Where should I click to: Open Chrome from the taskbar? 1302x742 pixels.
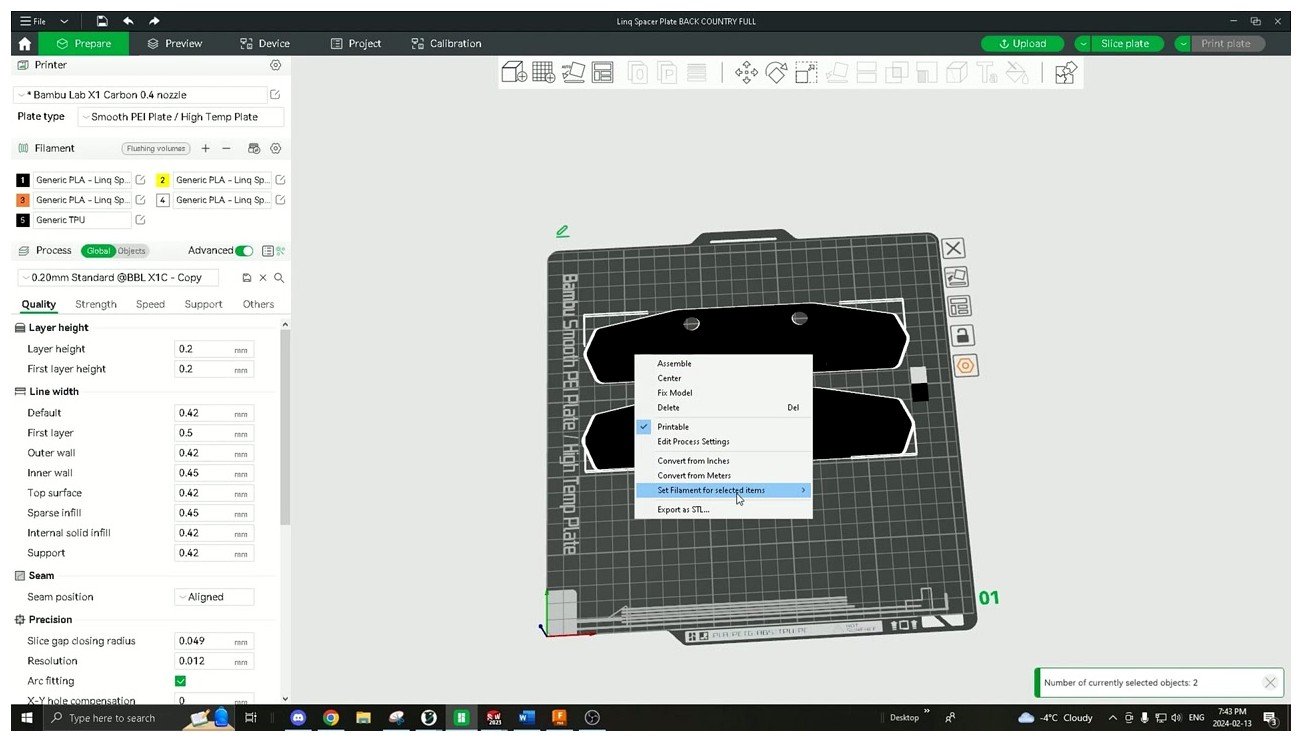pos(331,718)
